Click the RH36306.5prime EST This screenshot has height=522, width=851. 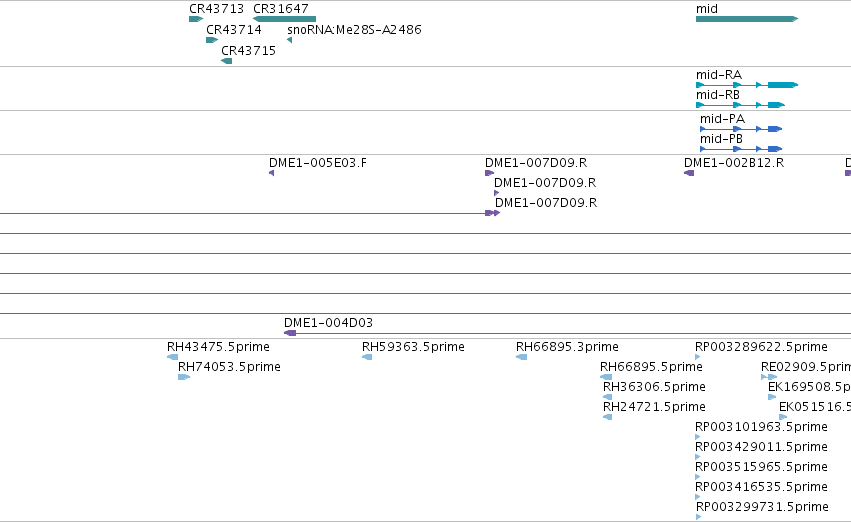[607, 397]
